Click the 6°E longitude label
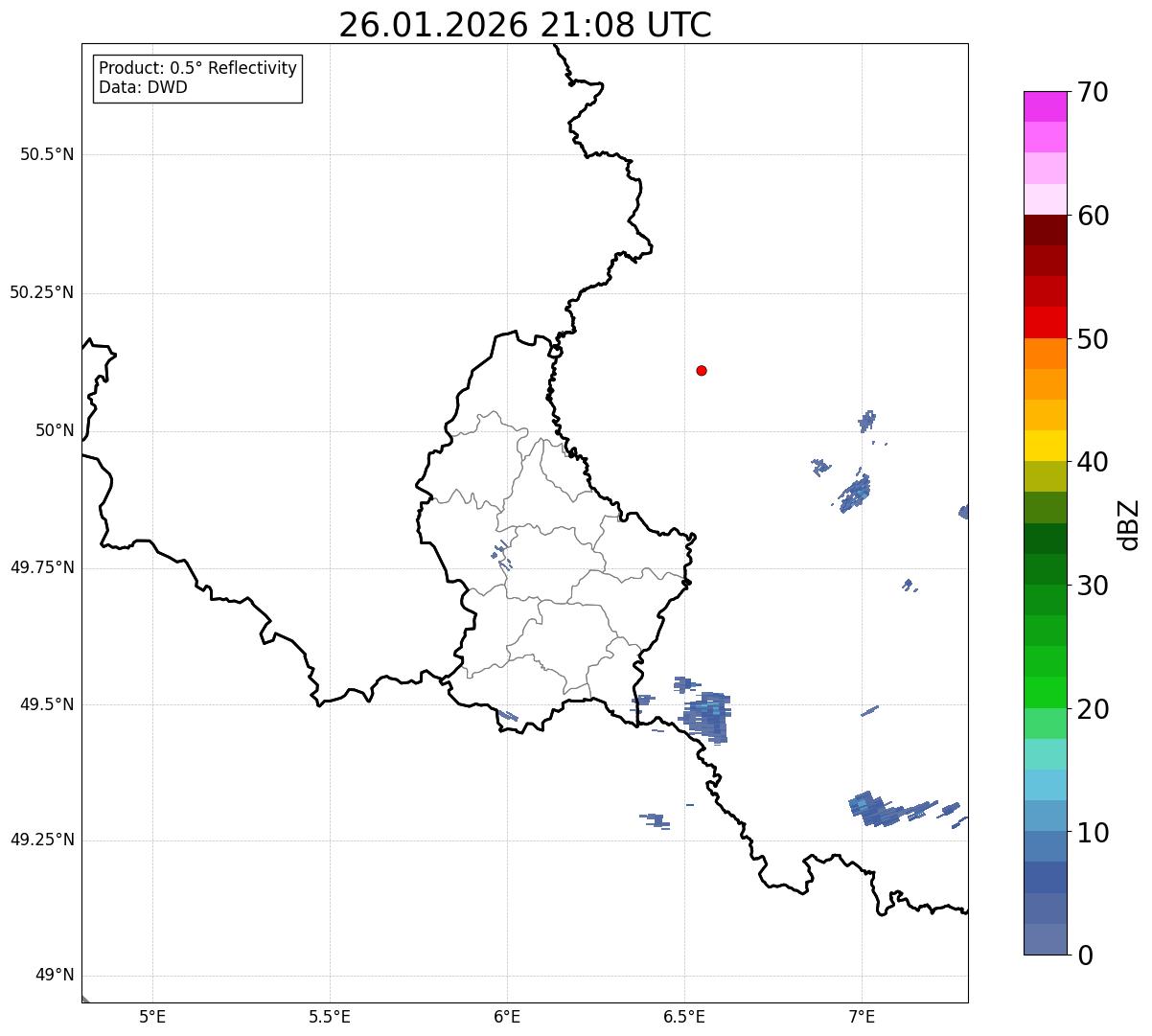This screenshot has width=1152, height=1036. pyautogui.click(x=507, y=1018)
